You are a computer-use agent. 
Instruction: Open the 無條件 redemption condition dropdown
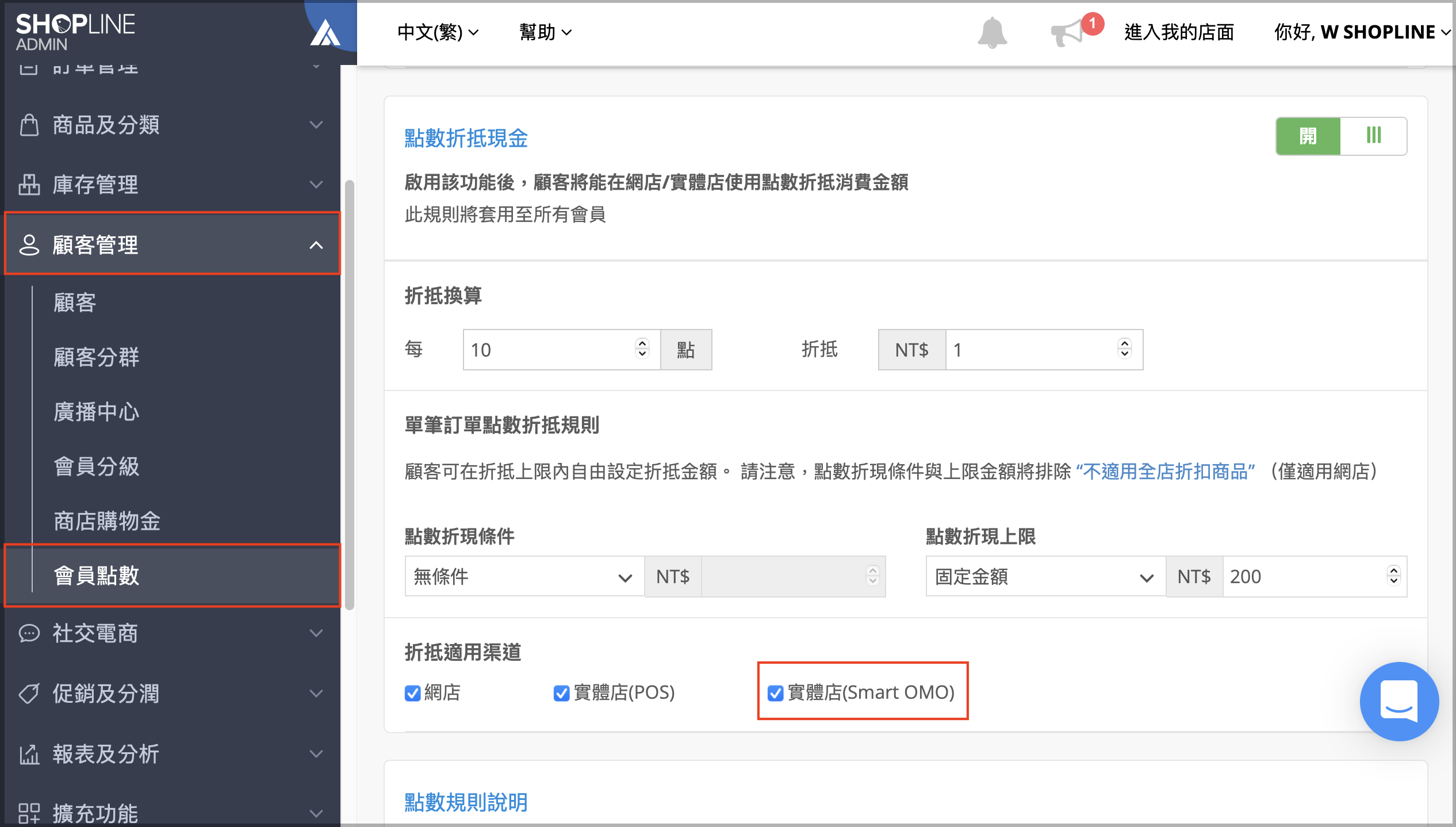click(x=524, y=576)
